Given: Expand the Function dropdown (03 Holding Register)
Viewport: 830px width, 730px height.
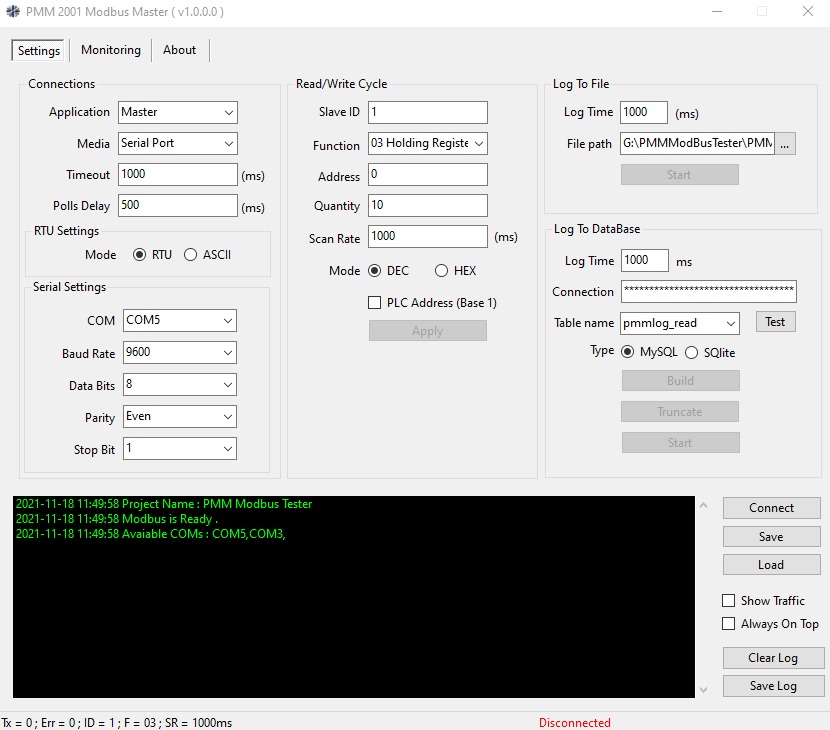Looking at the screenshot, I should tap(428, 143).
